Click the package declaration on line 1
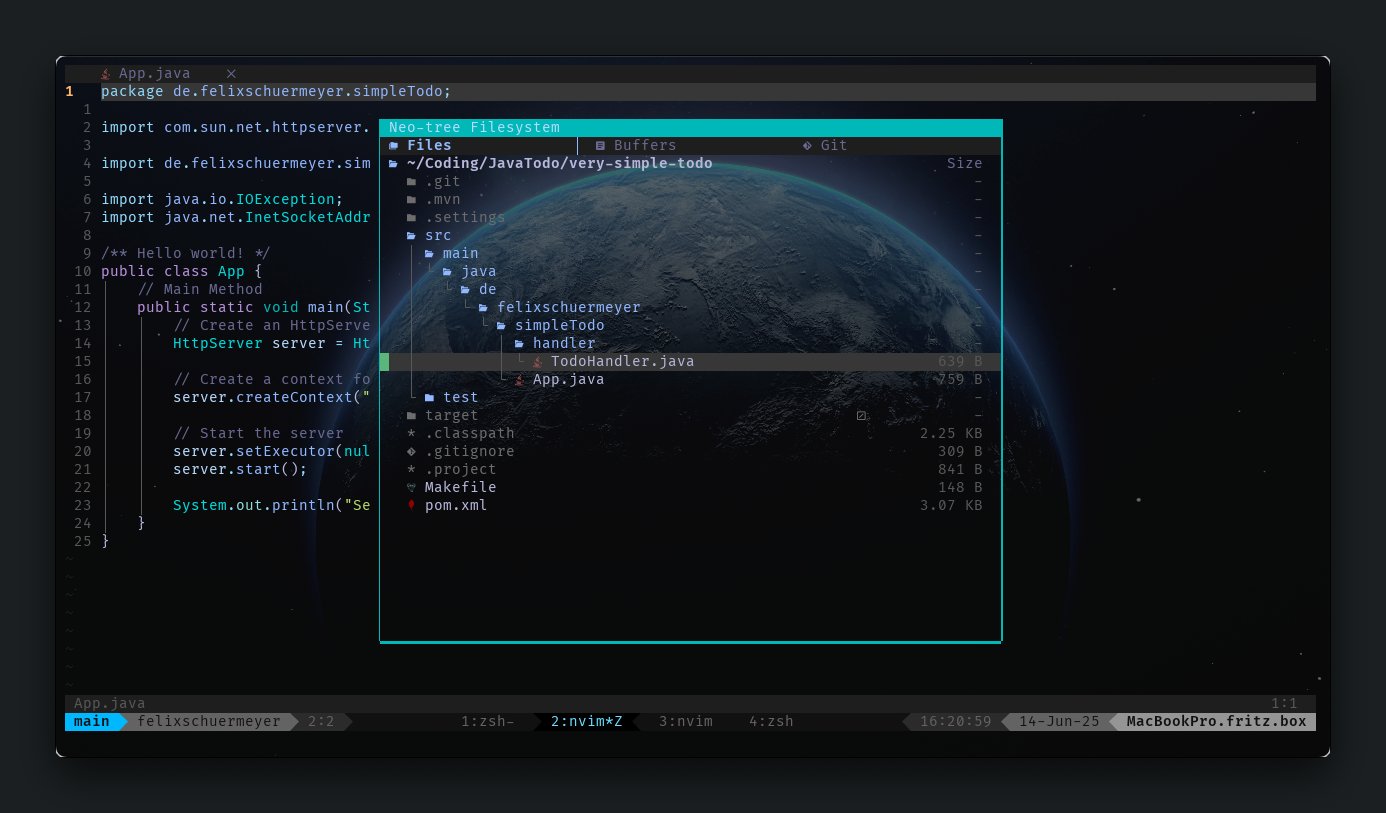This screenshot has height=813, width=1386. click(276, 91)
